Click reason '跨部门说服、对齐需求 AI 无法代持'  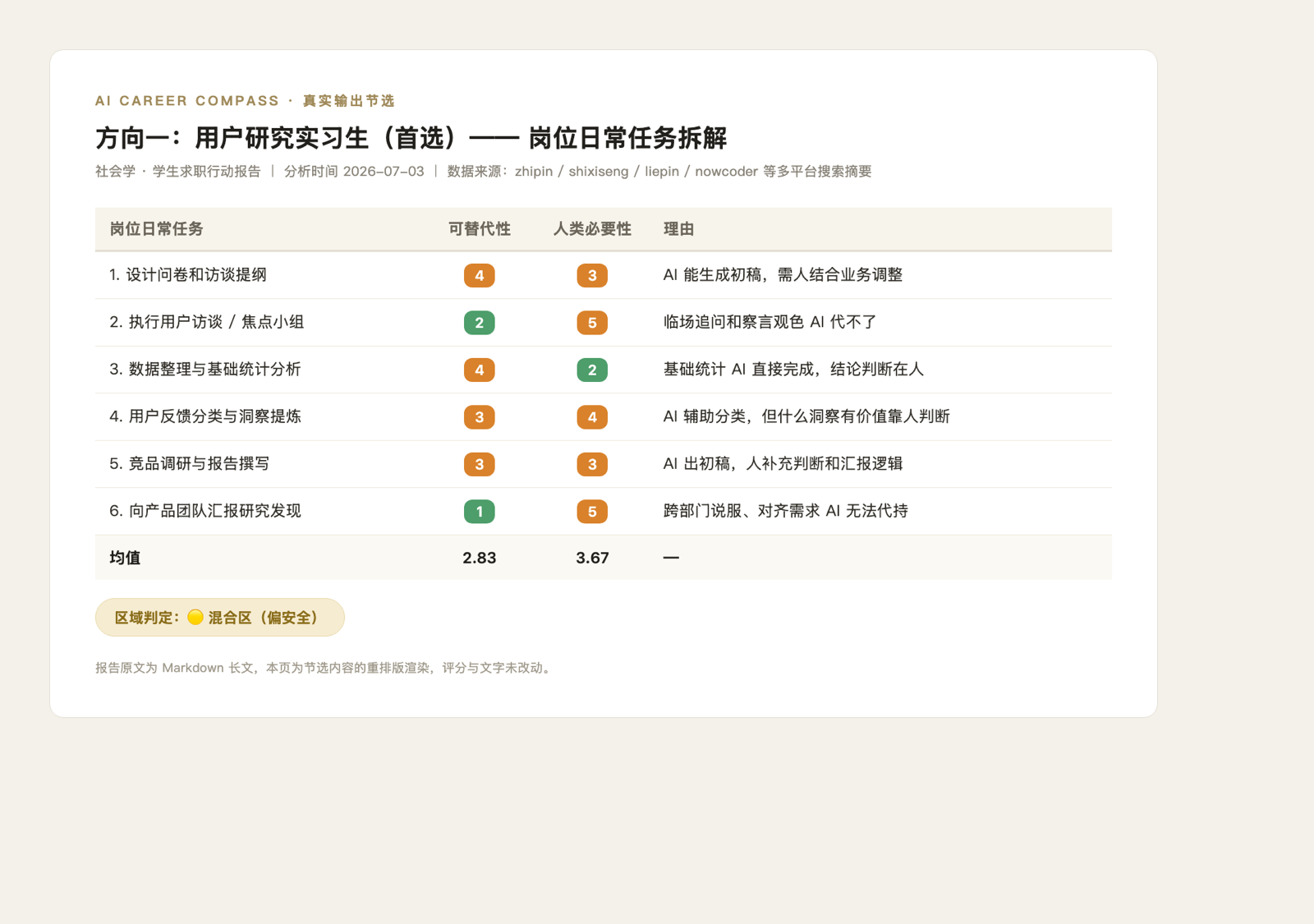(x=785, y=511)
